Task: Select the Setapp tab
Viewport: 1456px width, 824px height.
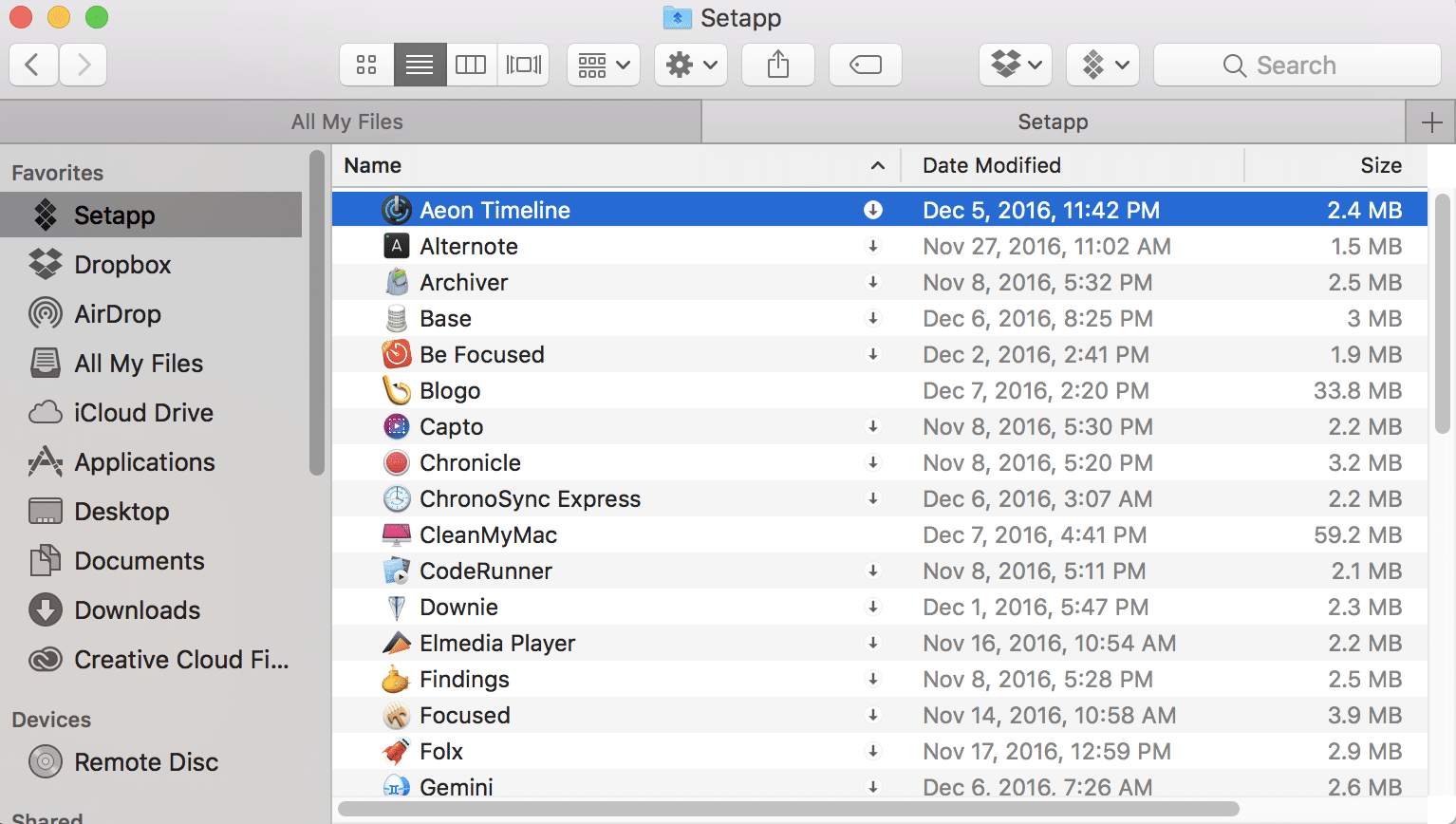Action: pos(1053,122)
